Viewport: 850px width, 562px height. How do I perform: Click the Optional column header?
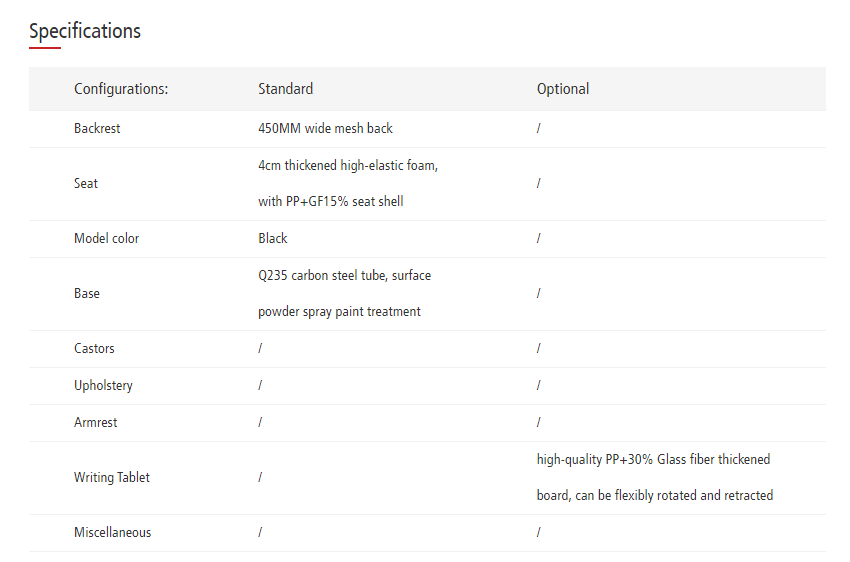tap(563, 89)
